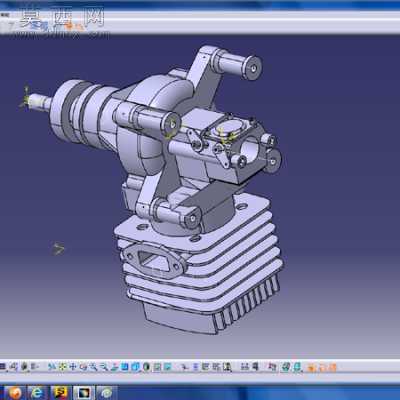Image resolution: width=400 pixels, height=400 pixels.
Task: Select the crankshaft end at the model's left
Action: tap(37, 102)
